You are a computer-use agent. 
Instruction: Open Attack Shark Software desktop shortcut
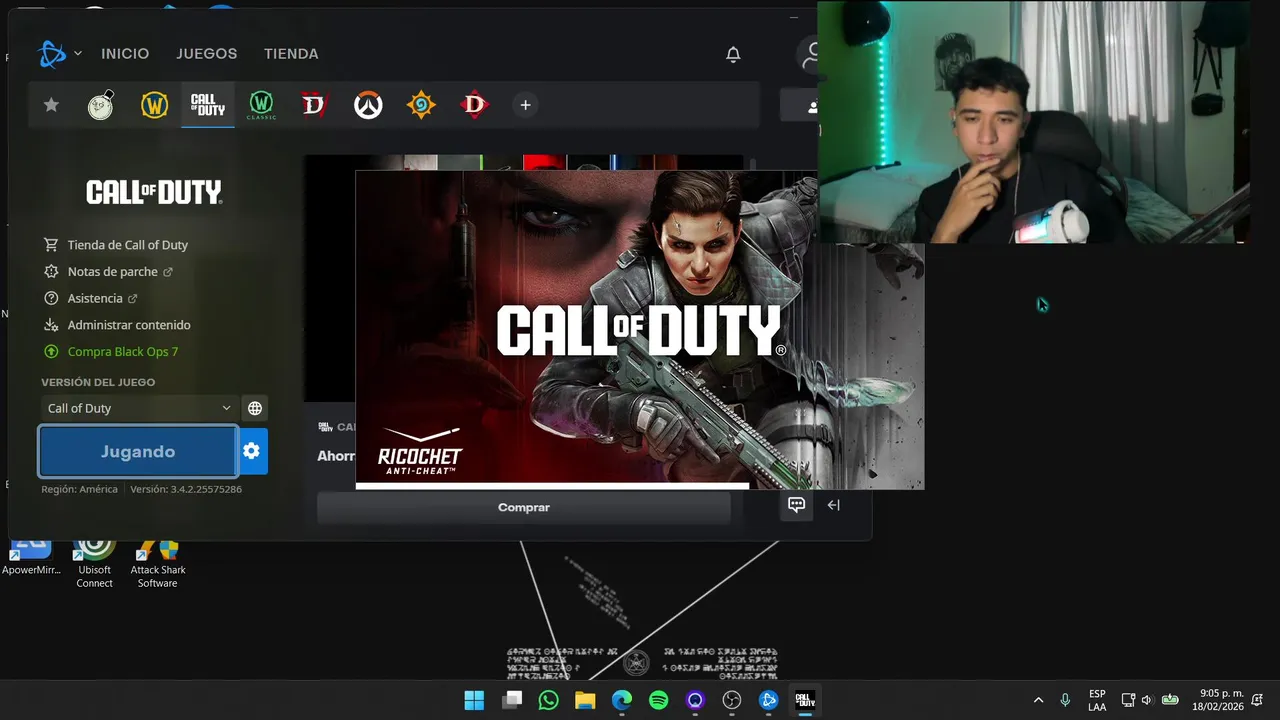[x=158, y=563]
